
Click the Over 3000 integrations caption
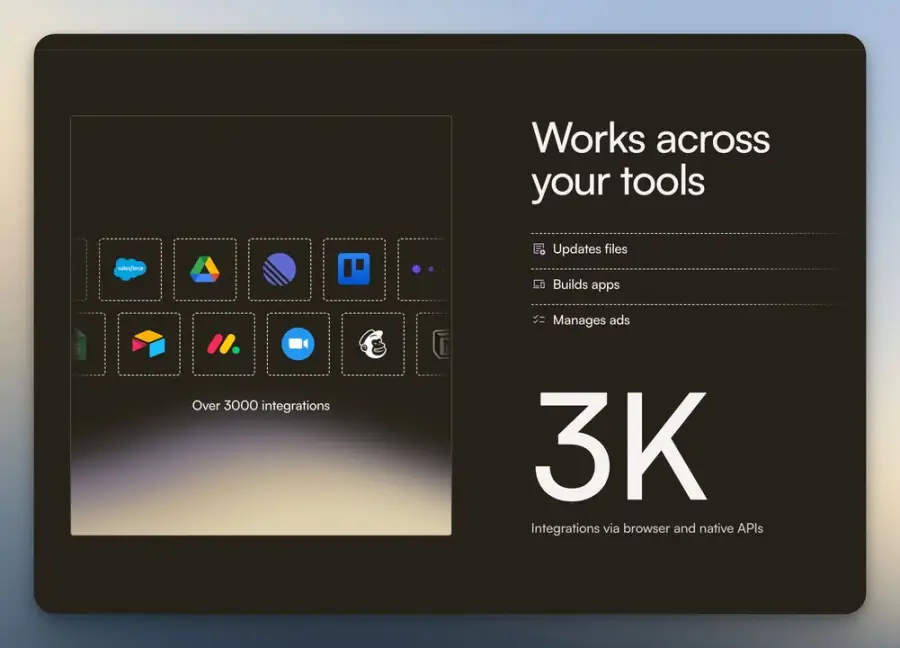(261, 406)
